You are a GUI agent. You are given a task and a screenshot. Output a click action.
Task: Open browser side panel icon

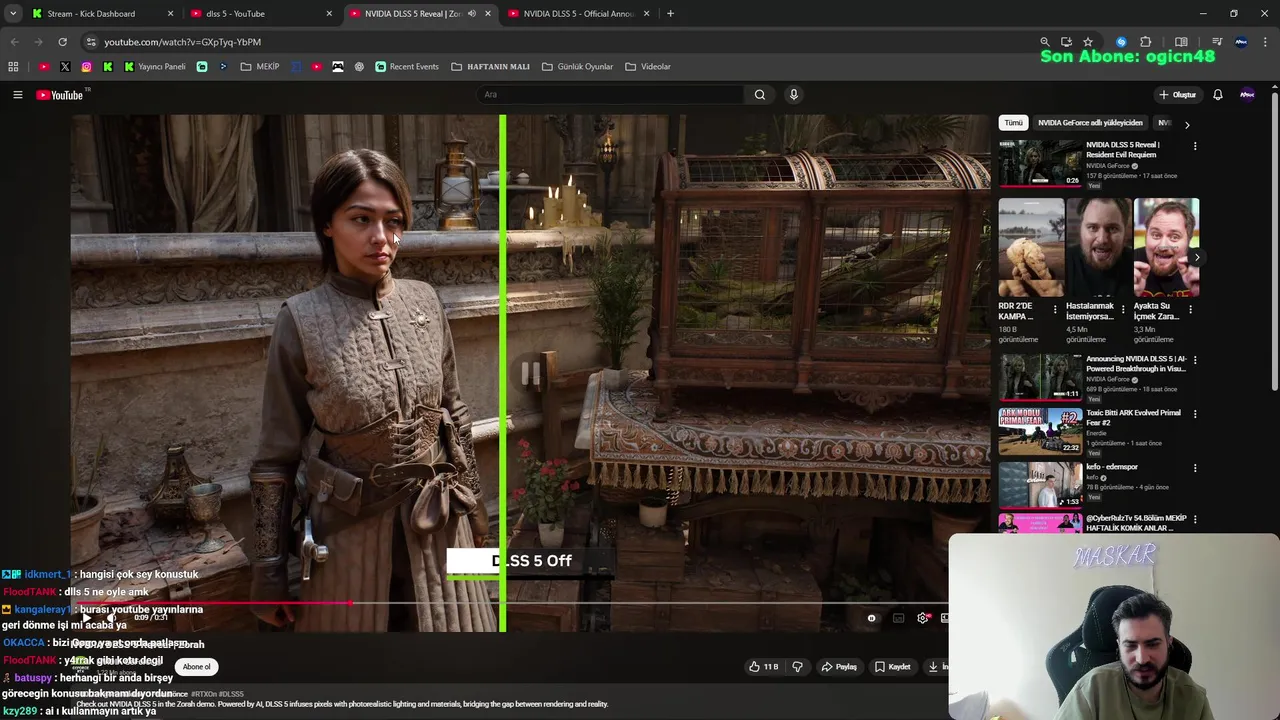[x=1181, y=42]
